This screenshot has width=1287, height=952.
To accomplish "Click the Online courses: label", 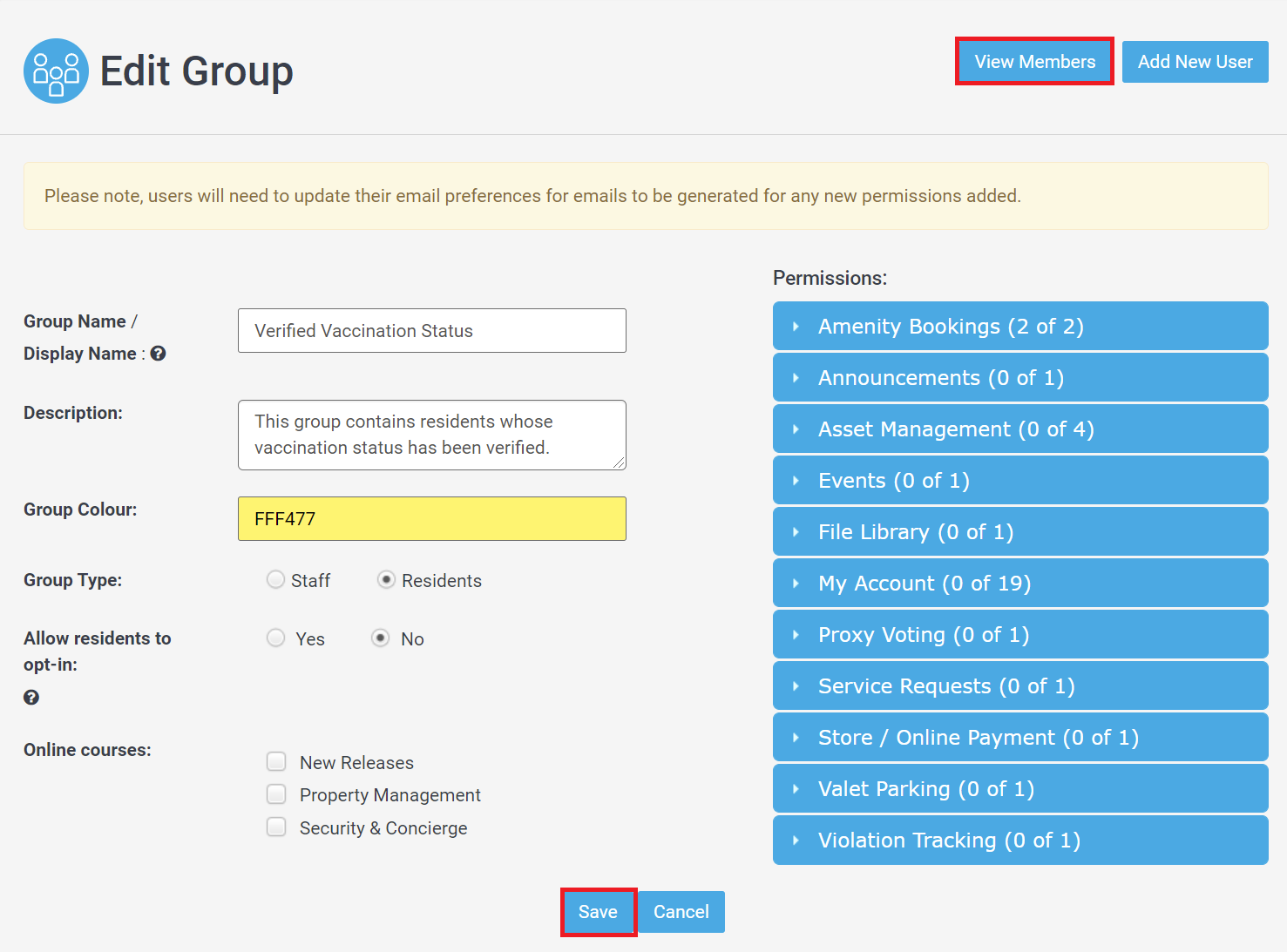I will (x=87, y=750).
